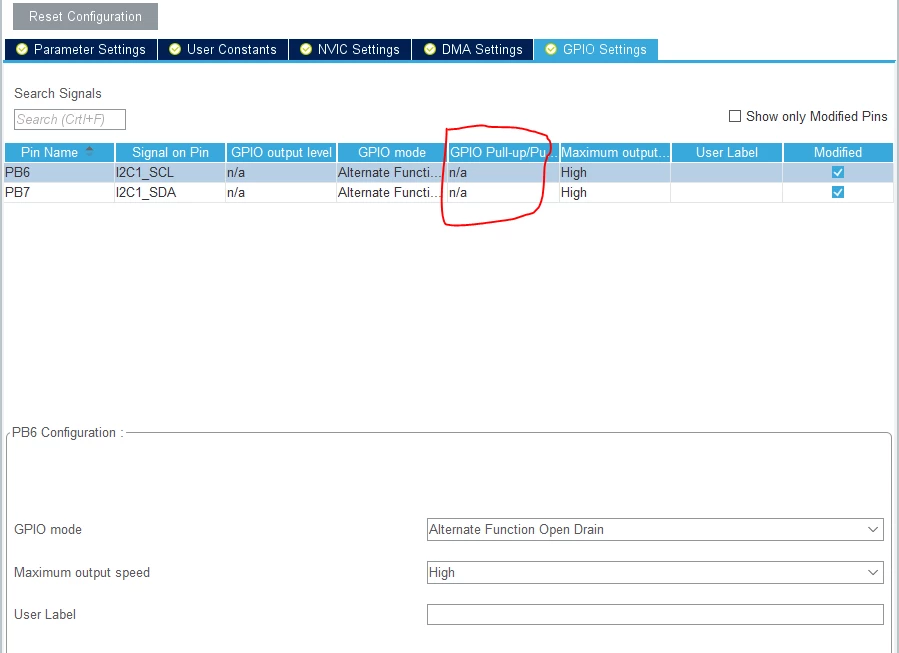The image size is (899, 653).
Task: Enable Show only Modified Pins checkbox
Action: click(734, 116)
